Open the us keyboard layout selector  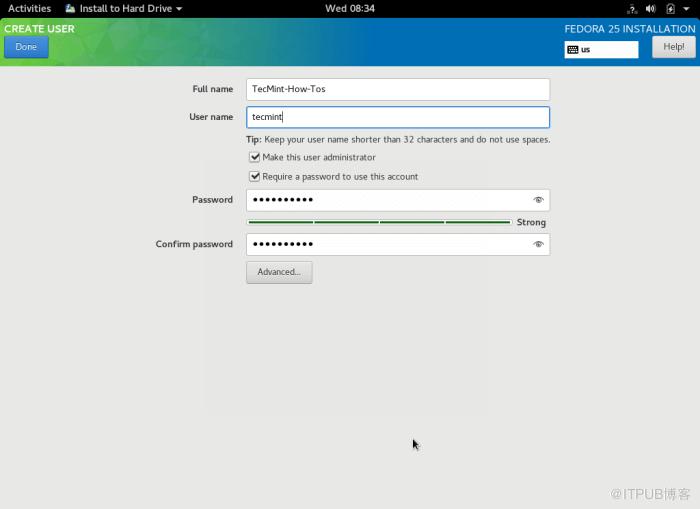coord(601,50)
